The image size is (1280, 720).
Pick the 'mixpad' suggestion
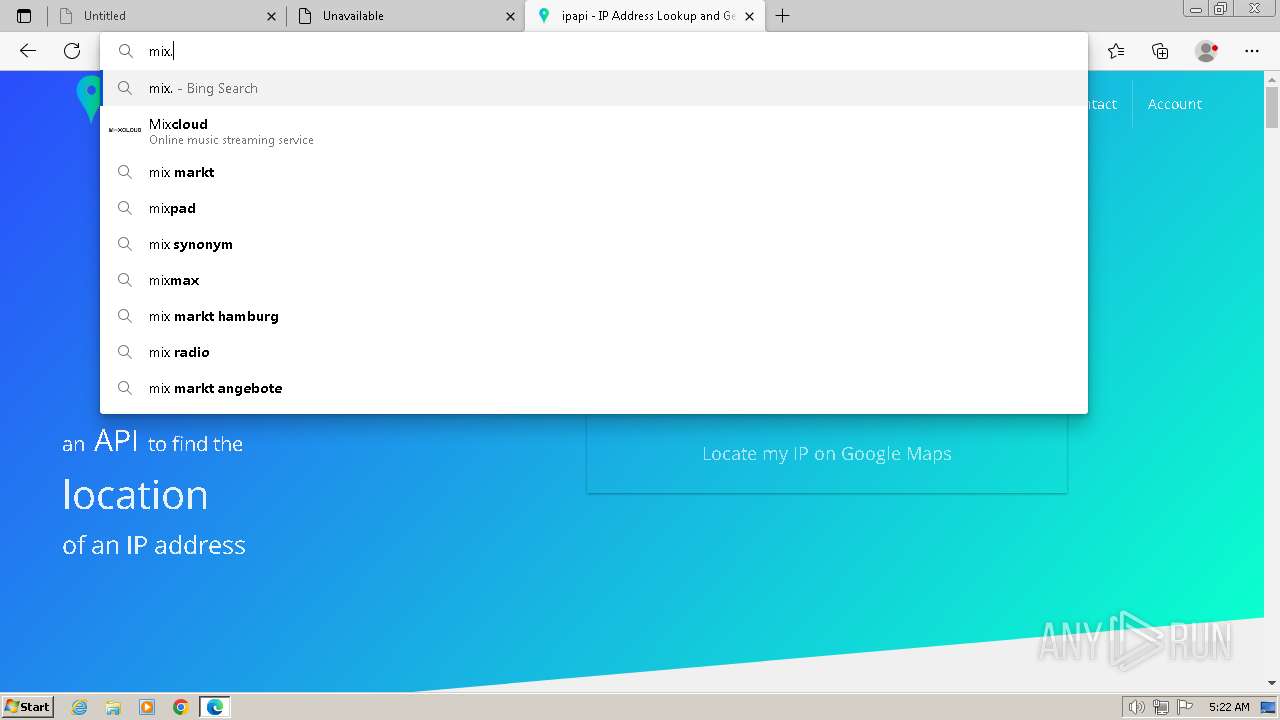(594, 208)
